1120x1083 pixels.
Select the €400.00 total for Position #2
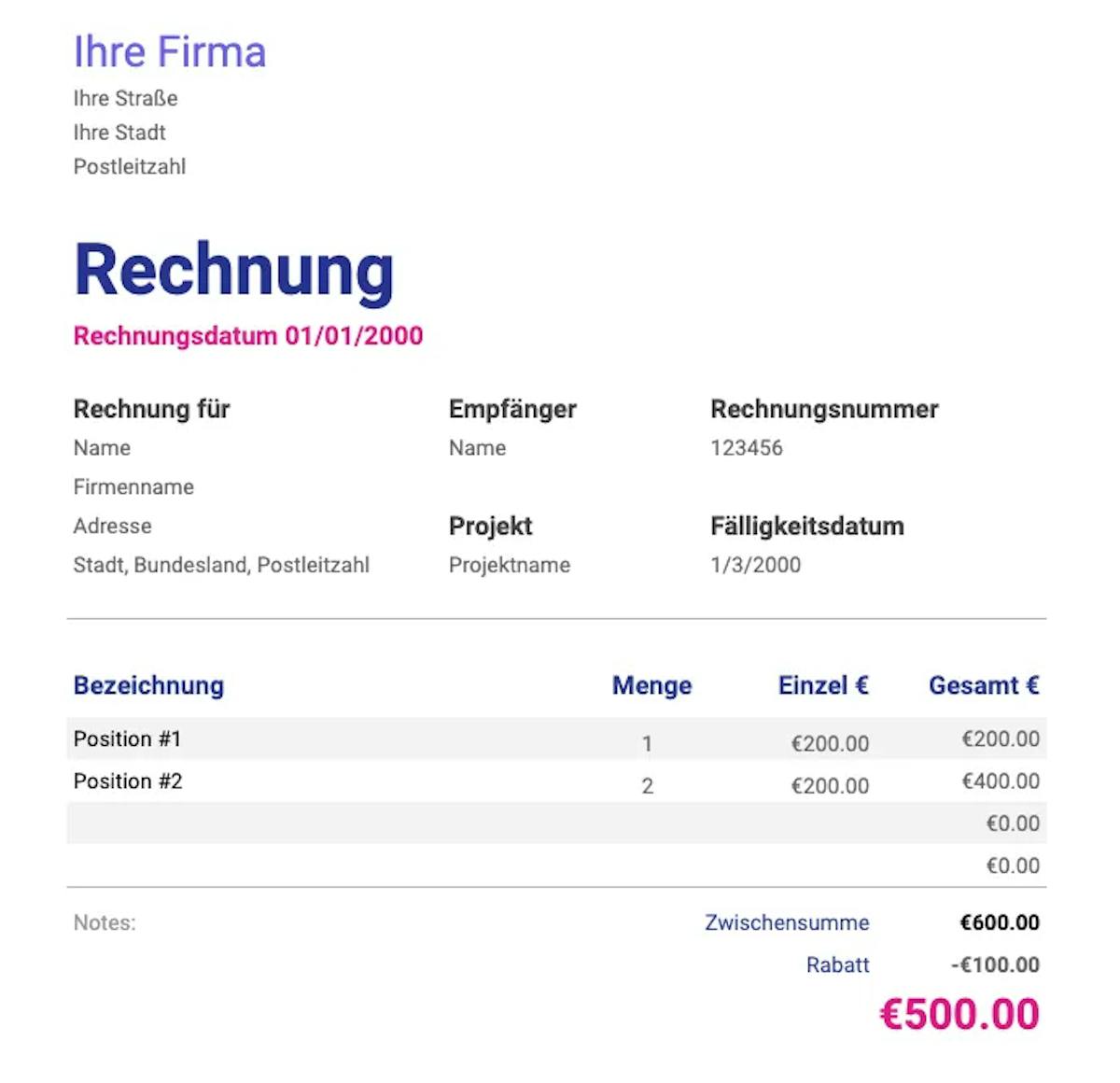1001,781
